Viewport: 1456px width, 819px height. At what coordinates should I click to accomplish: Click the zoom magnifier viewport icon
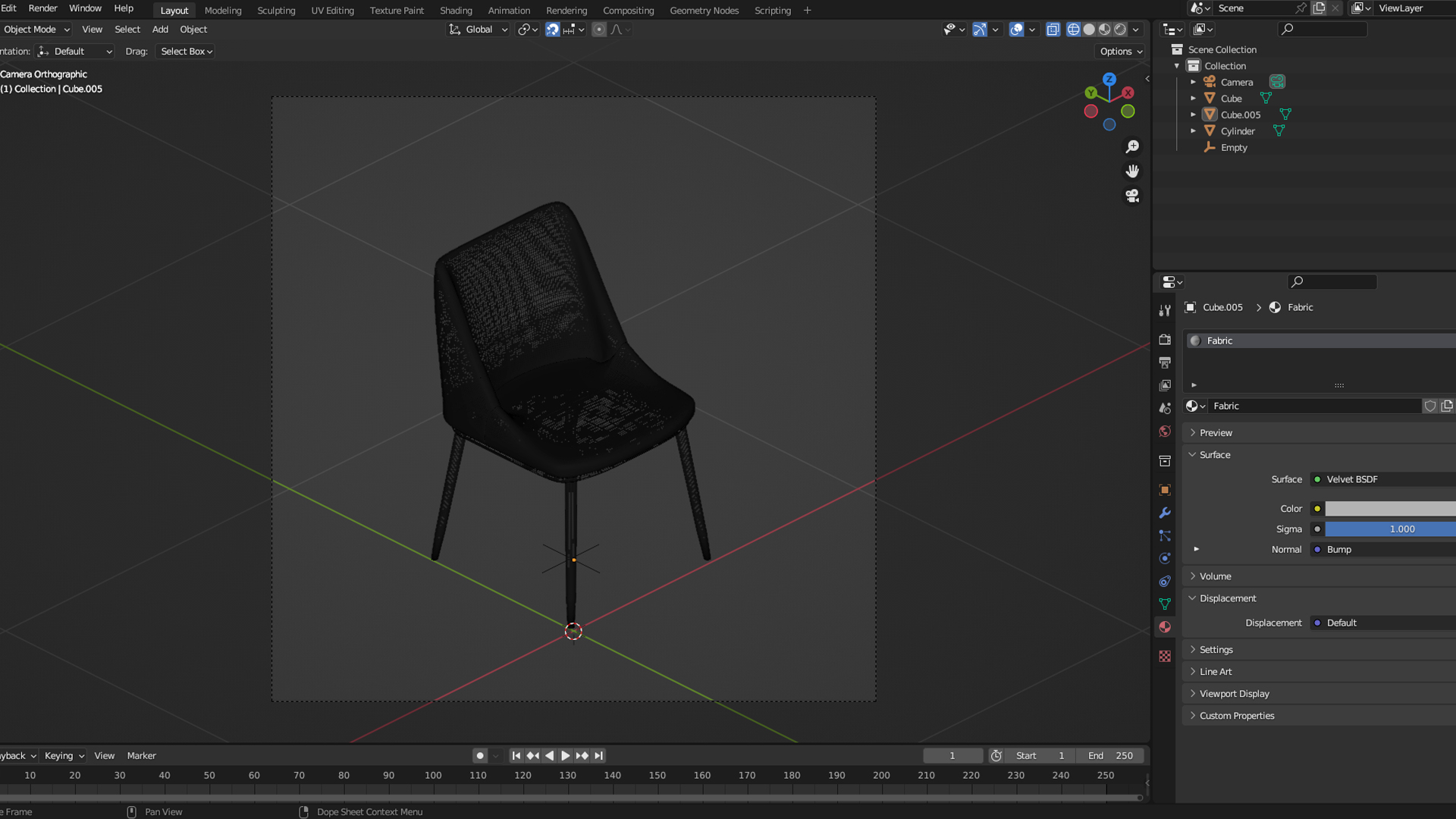click(x=1132, y=146)
